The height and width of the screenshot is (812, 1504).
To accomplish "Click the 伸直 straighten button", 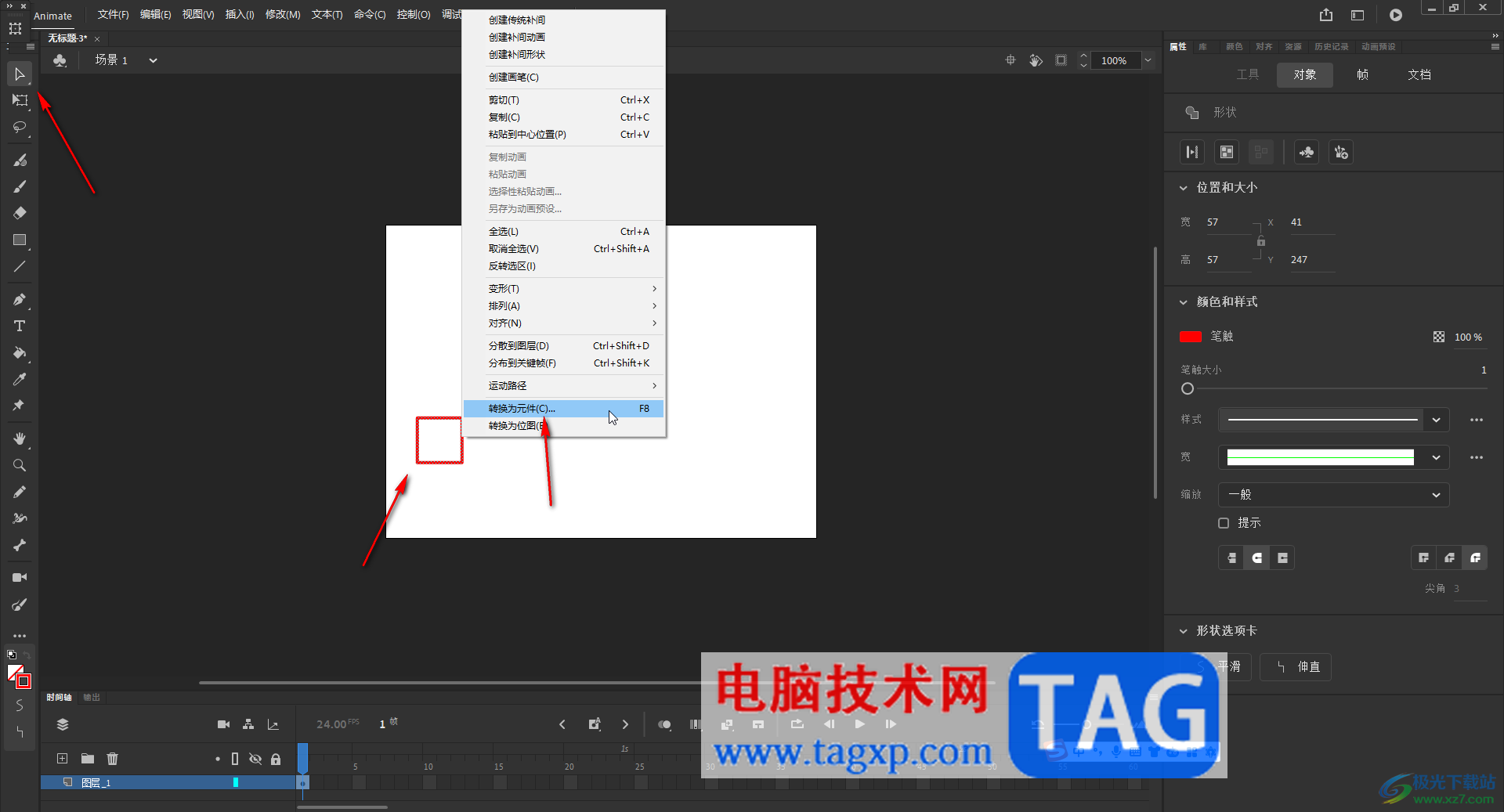I will click(1296, 667).
